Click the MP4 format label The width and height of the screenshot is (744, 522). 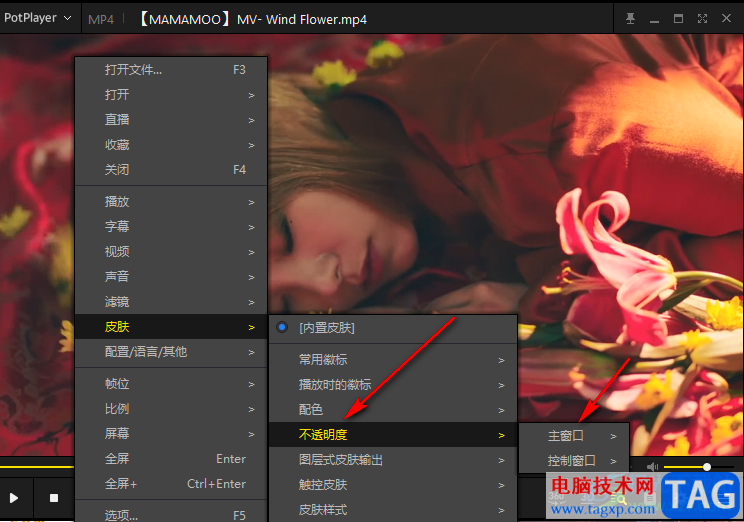(x=101, y=19)
